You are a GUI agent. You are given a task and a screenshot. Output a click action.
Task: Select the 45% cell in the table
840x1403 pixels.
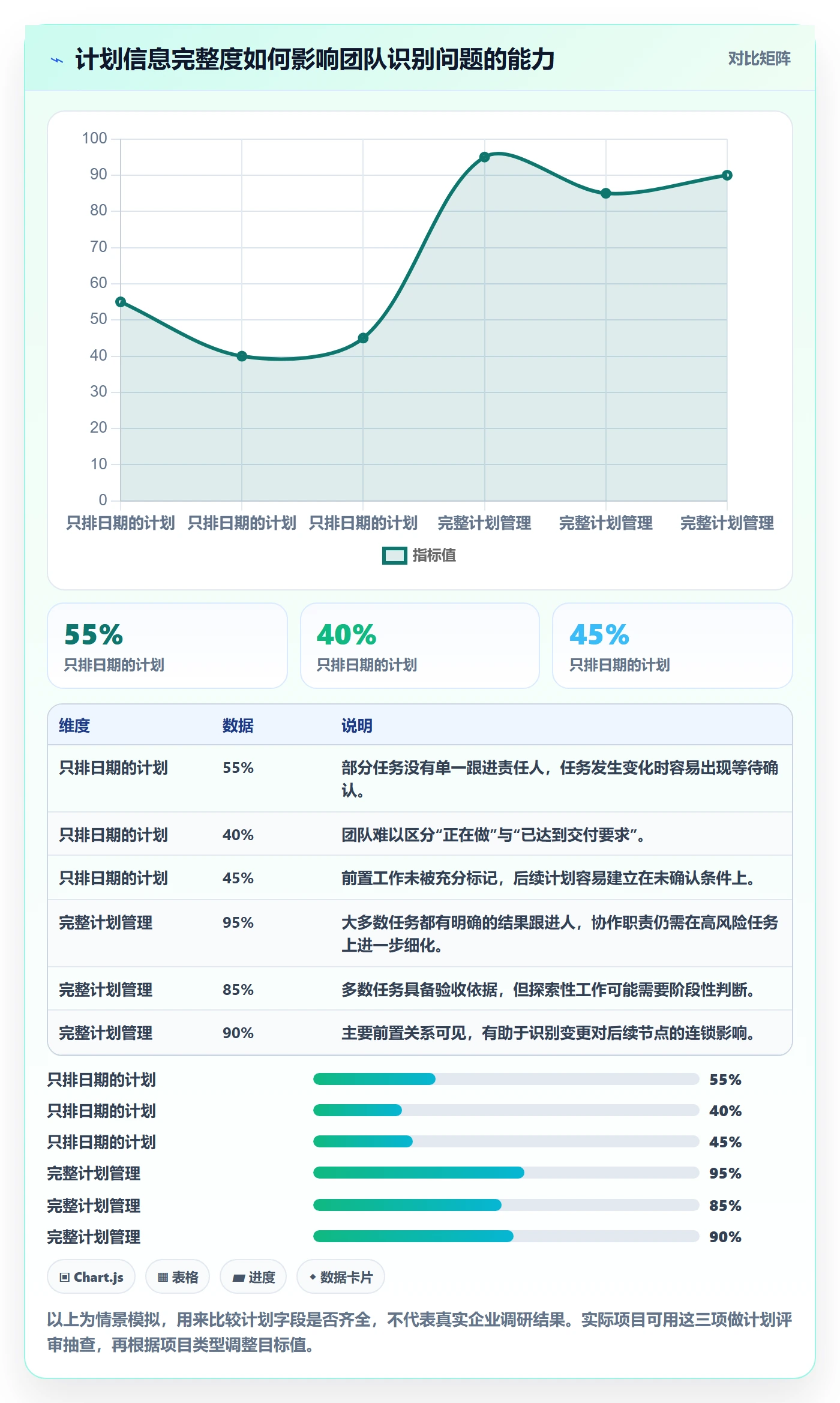pyautogui.click(x=238, y=878)
